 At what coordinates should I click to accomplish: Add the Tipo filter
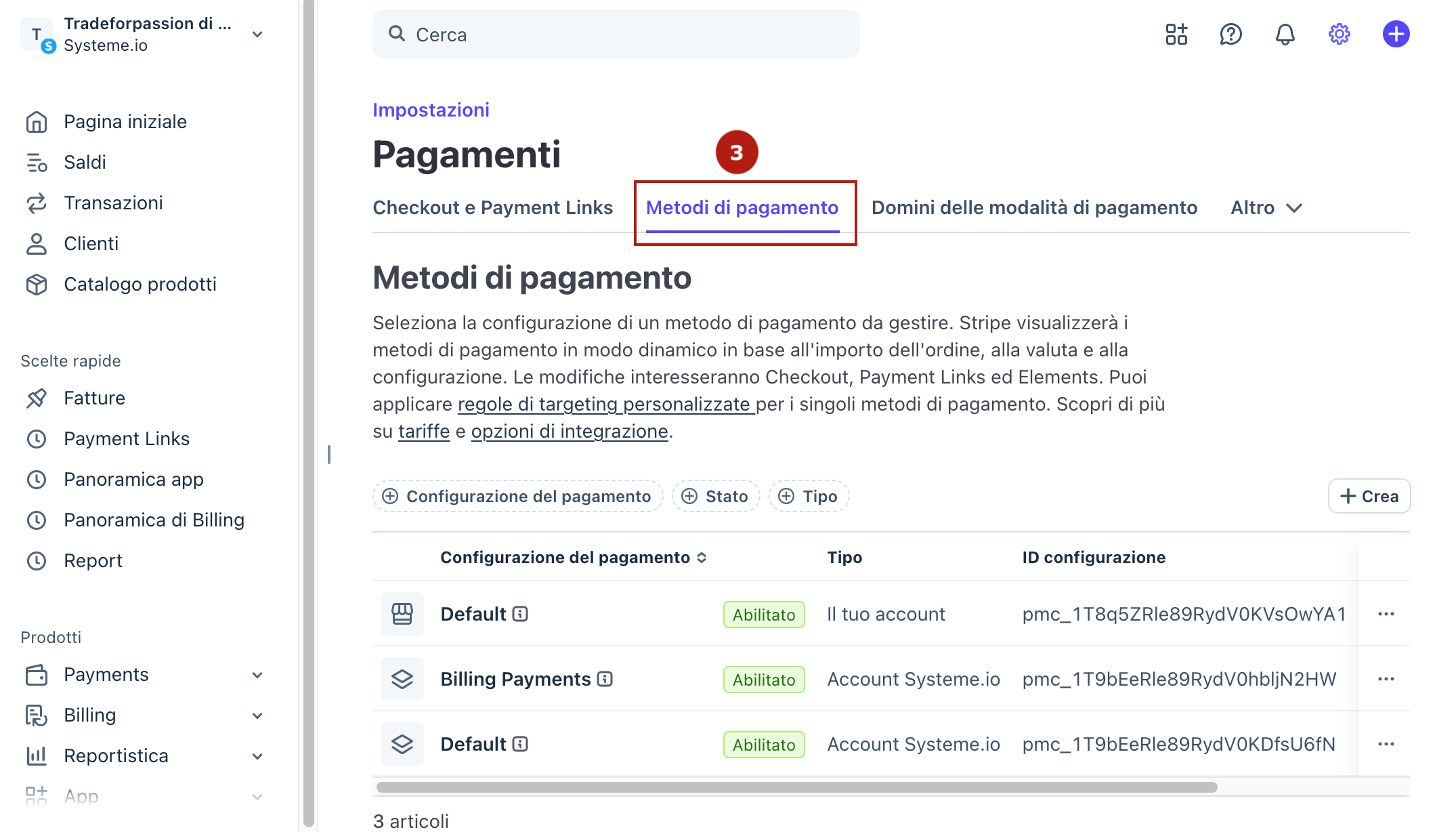809,497
